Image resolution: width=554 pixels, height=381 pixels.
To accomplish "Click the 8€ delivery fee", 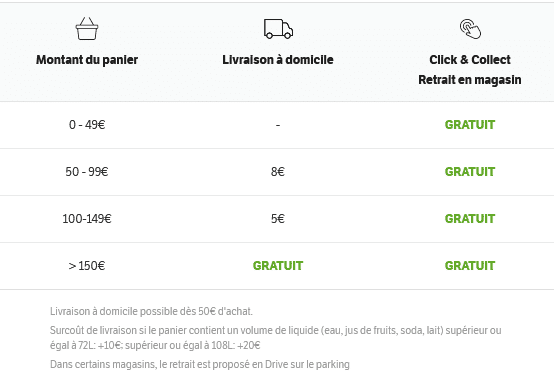I will [x=278, y=172].
